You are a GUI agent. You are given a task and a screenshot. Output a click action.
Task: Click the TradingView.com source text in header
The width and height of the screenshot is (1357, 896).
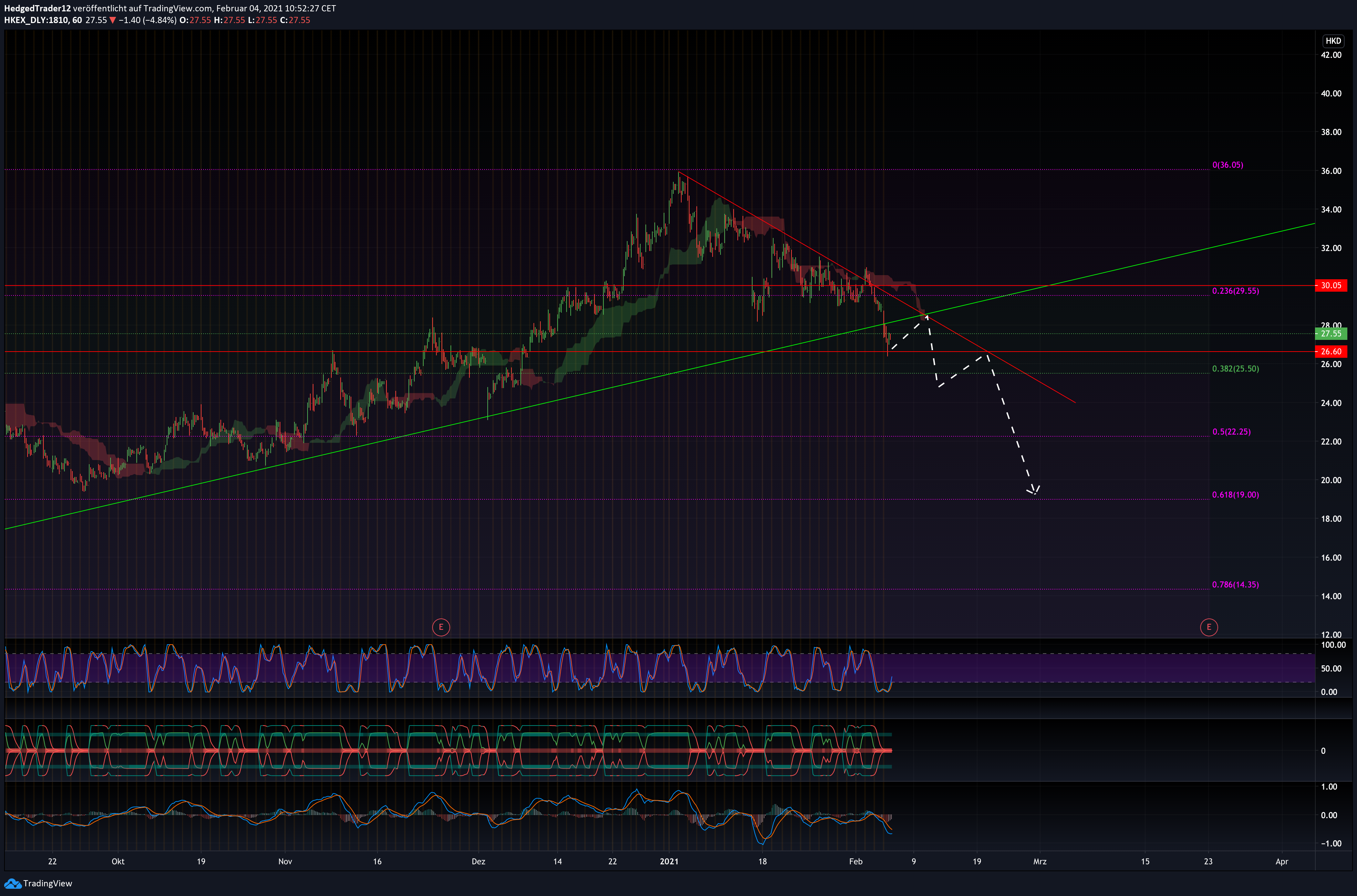pyautogui.click(x=177, y=8)
